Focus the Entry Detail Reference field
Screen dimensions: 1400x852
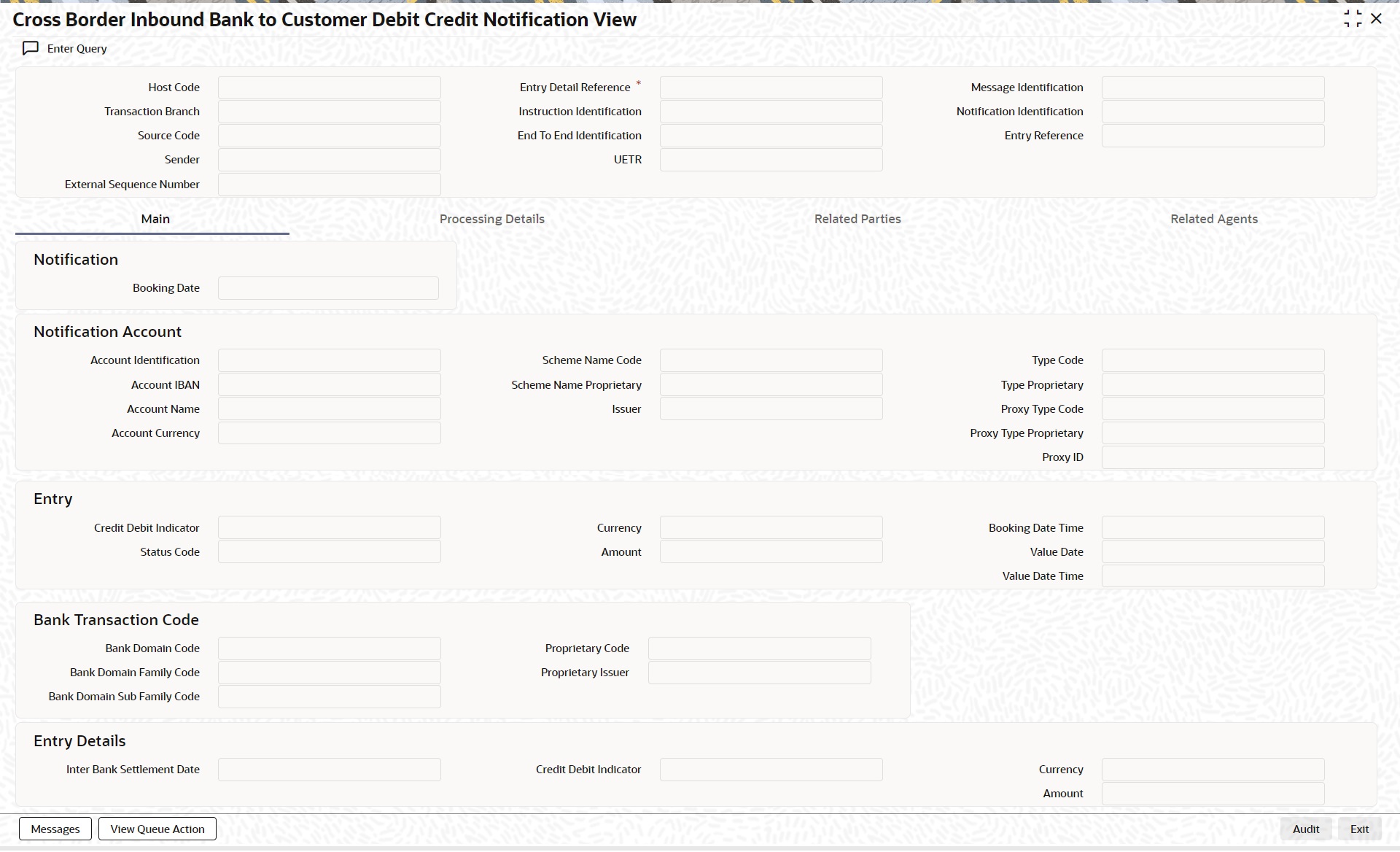click(x=771, y=88)
